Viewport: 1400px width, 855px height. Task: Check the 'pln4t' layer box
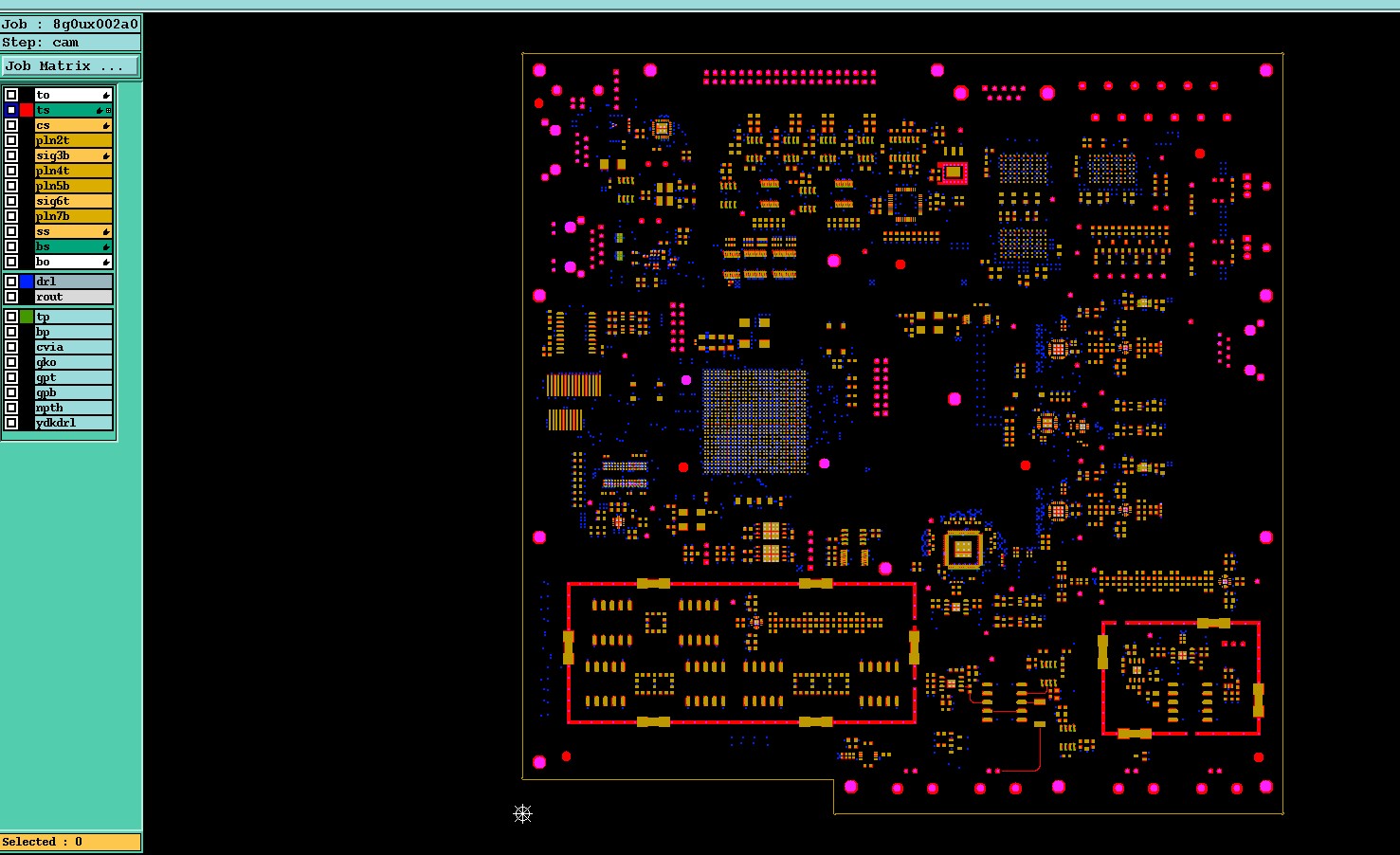(x=11, y=171)
